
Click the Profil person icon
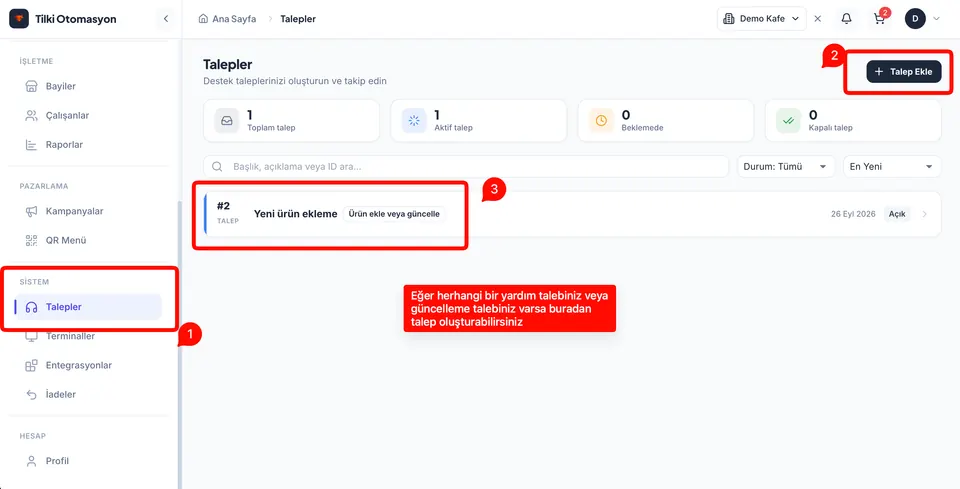[x=31, y=461]
